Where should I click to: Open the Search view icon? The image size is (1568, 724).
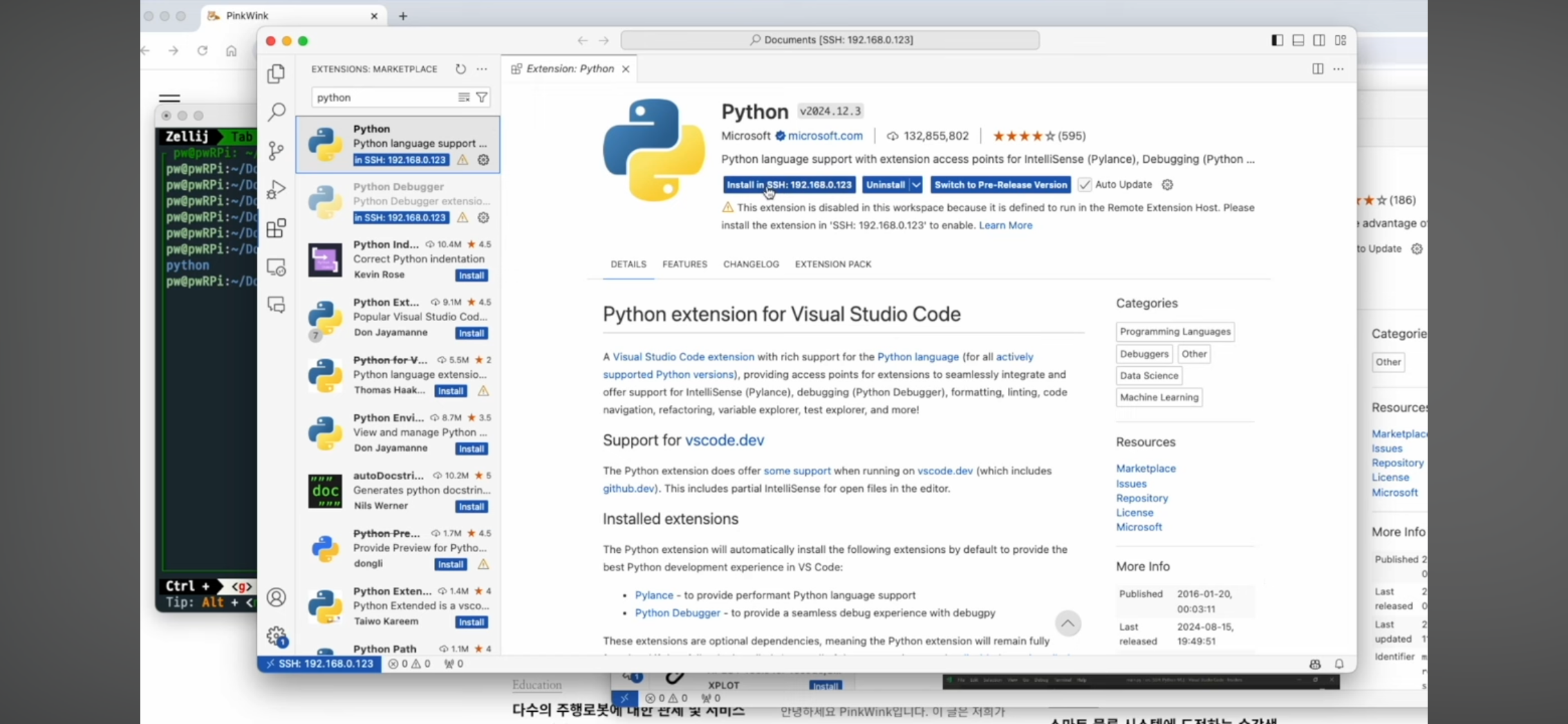click(276, 112)
